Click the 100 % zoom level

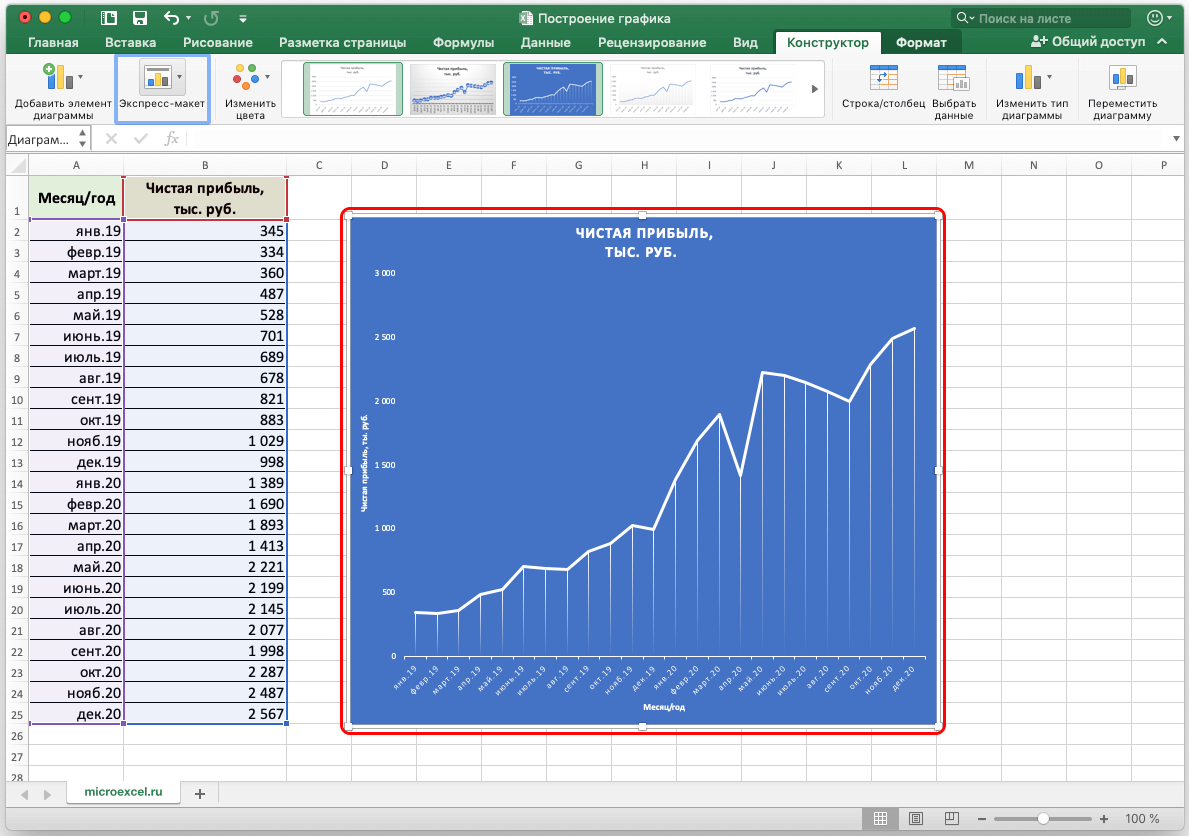(x=1141, y=819)
